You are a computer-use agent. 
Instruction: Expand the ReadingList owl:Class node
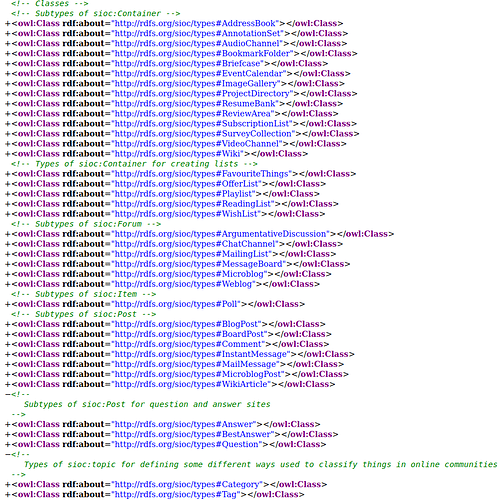[8, 204]
